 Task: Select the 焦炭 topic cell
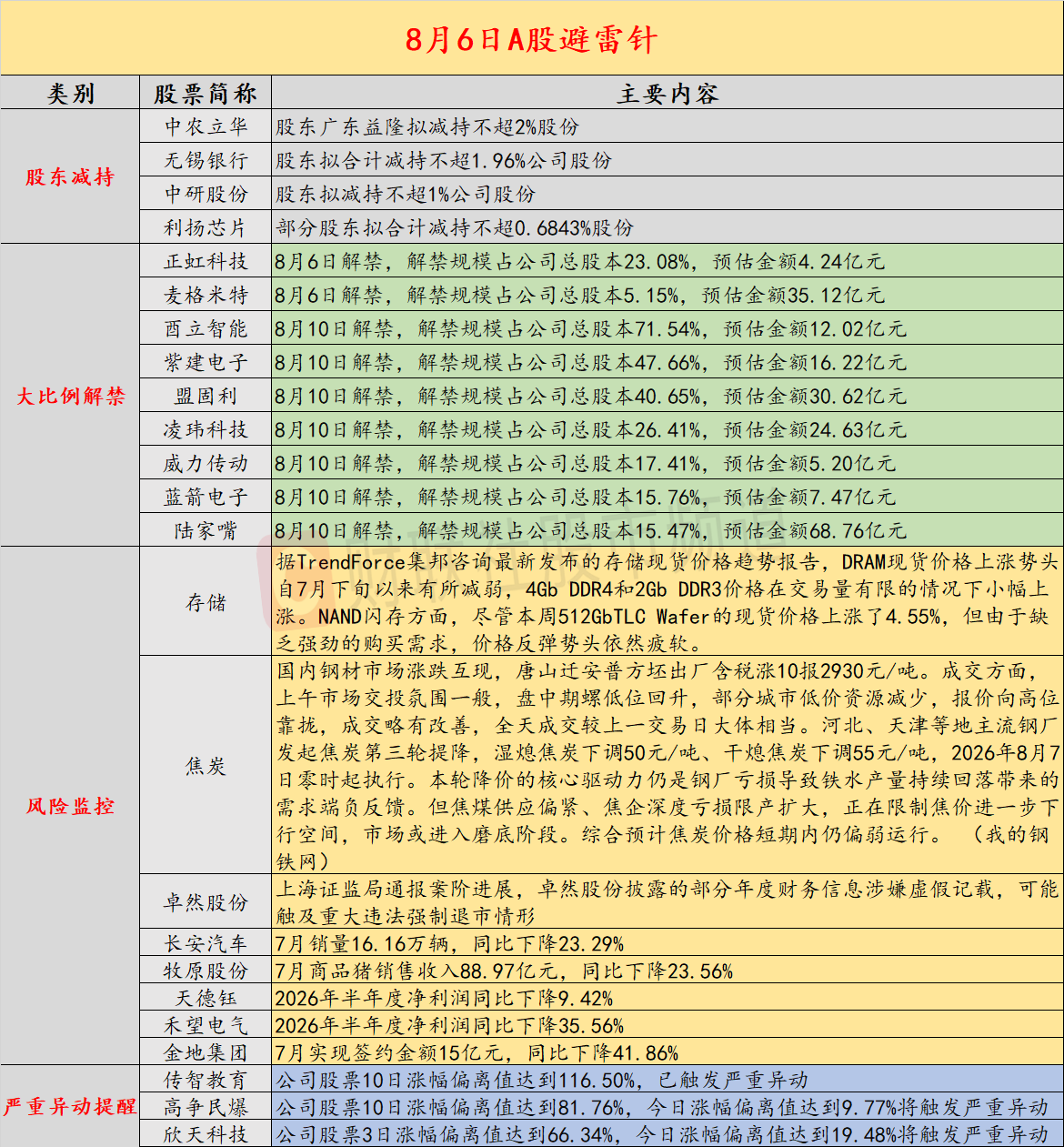[206, 766]
